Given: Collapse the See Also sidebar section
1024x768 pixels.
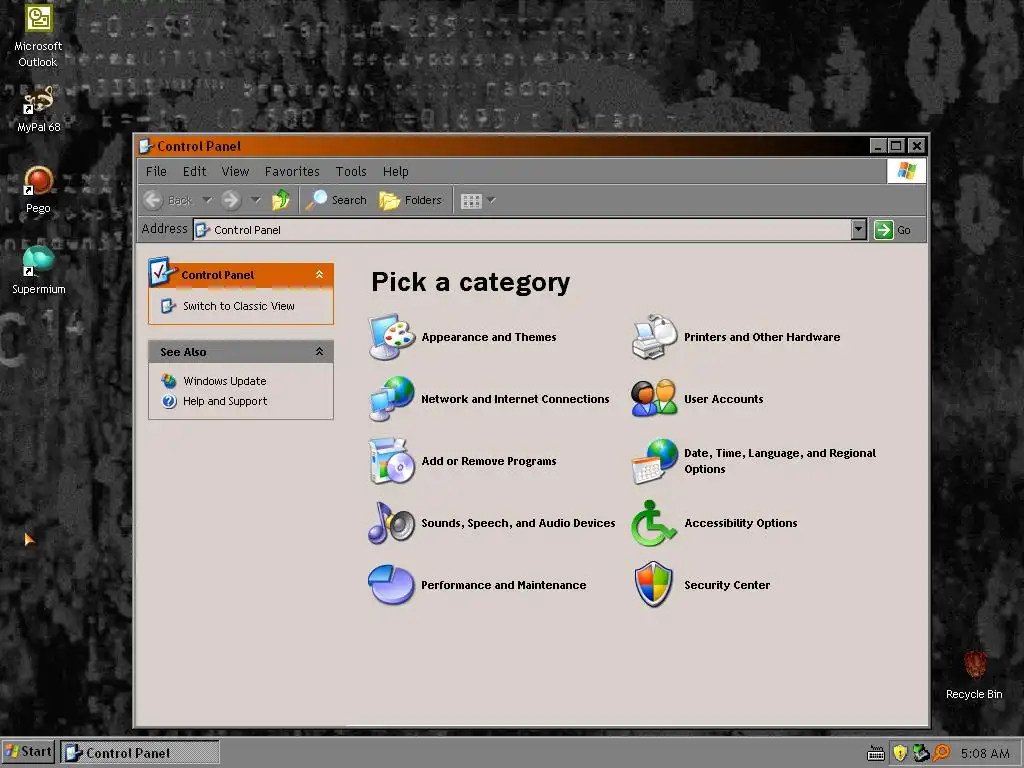Looking at the screenshot, I should point(319,351).
